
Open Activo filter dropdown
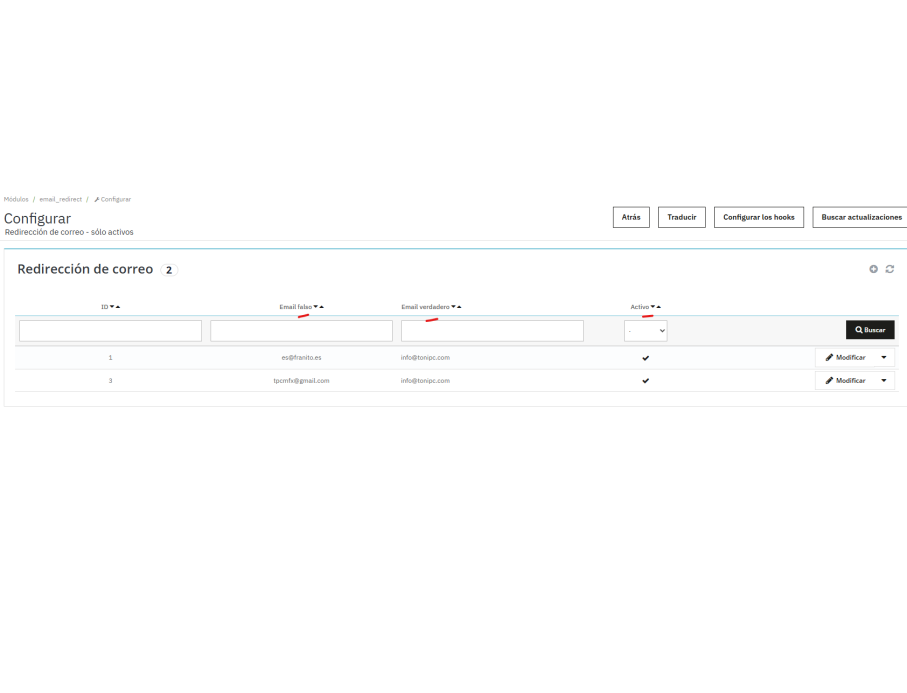tap(646, 331)
